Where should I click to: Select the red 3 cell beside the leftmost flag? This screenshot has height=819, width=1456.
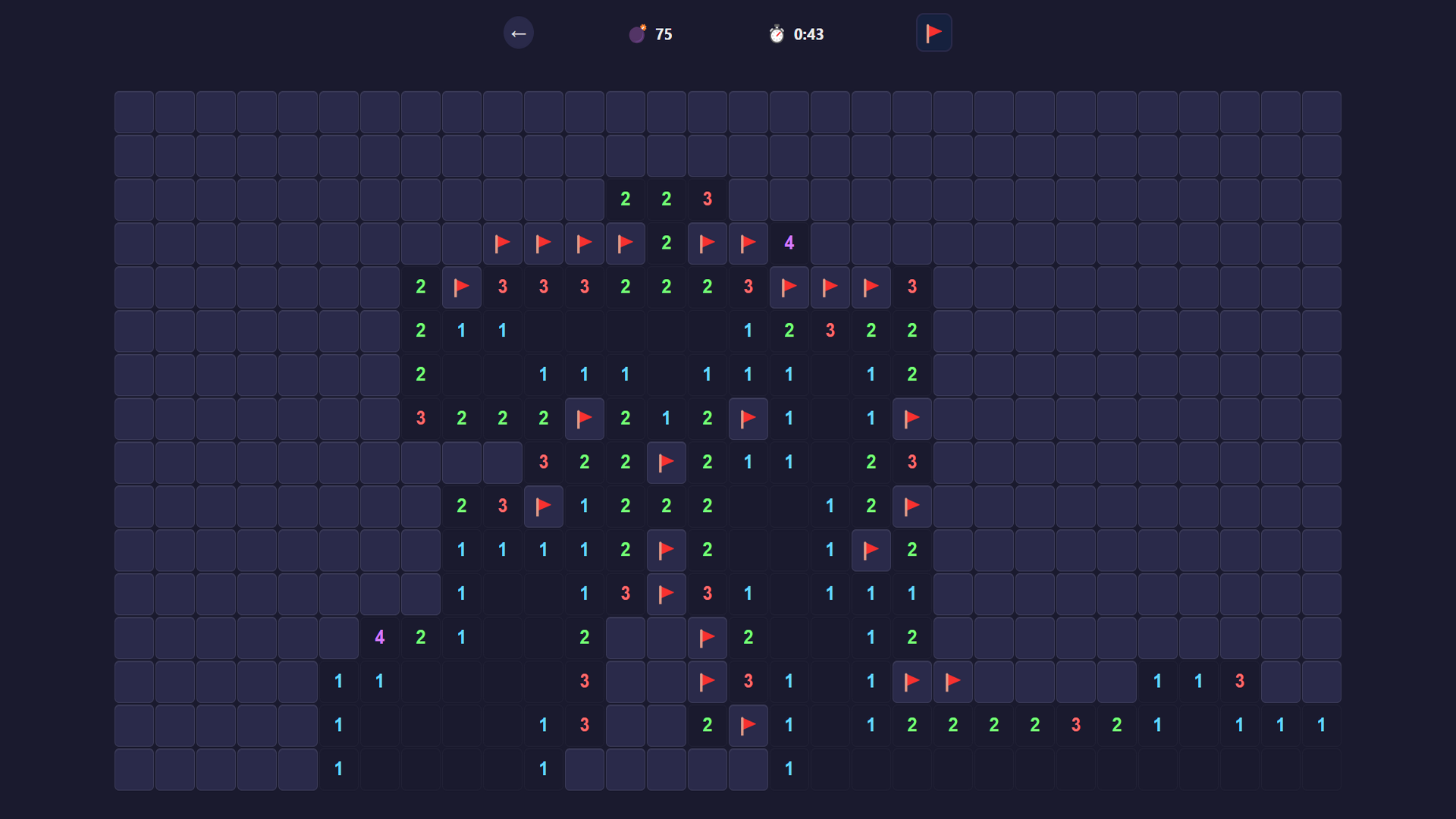click(x=503, y=287)
